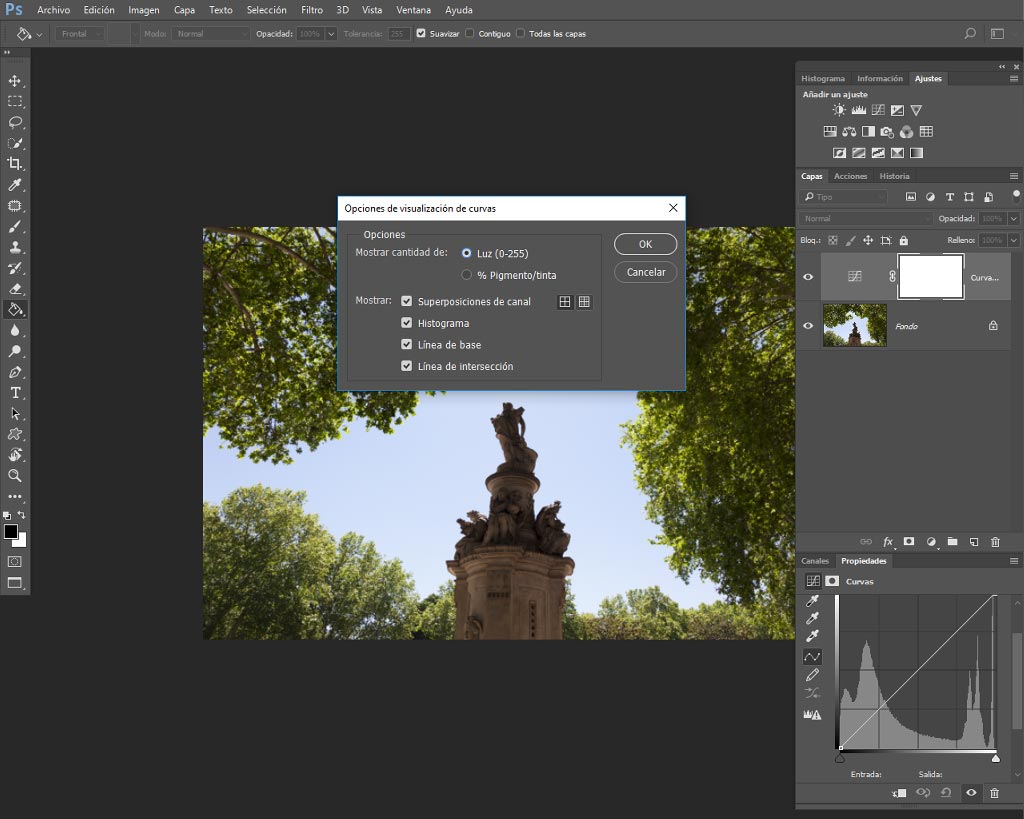1024x819 pixels.
Task: Select the Eyedropper tool in the toolbox
Action: (14, 185)
